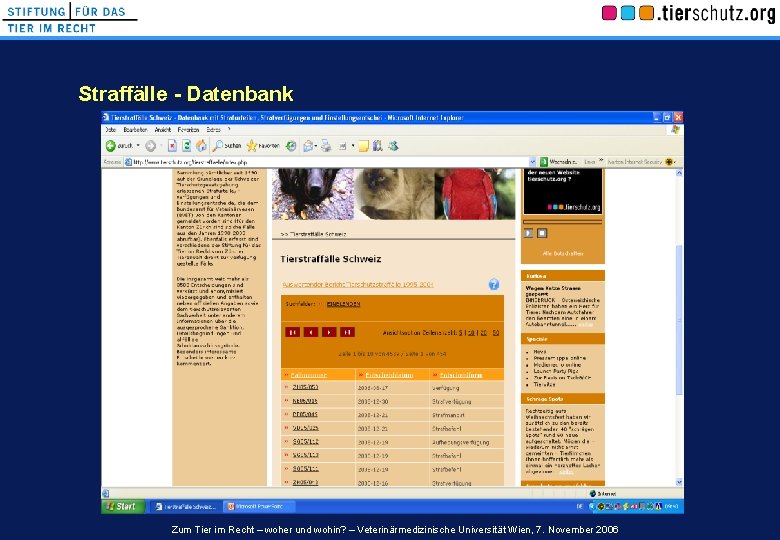
Task: Open the Suchen search toolbar button
Action: click(227, 146)
